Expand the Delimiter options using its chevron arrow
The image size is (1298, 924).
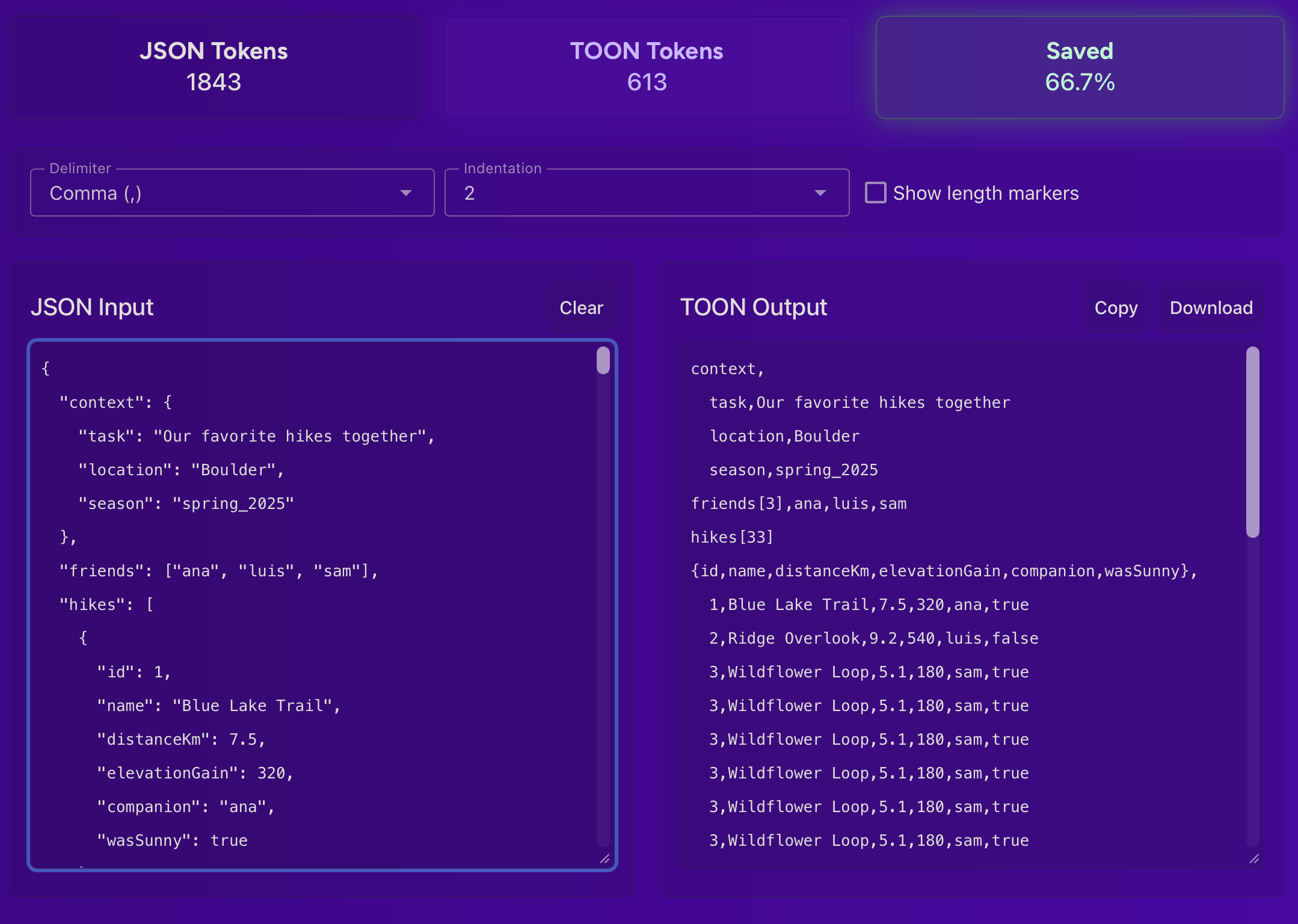[x=406, y=192]
